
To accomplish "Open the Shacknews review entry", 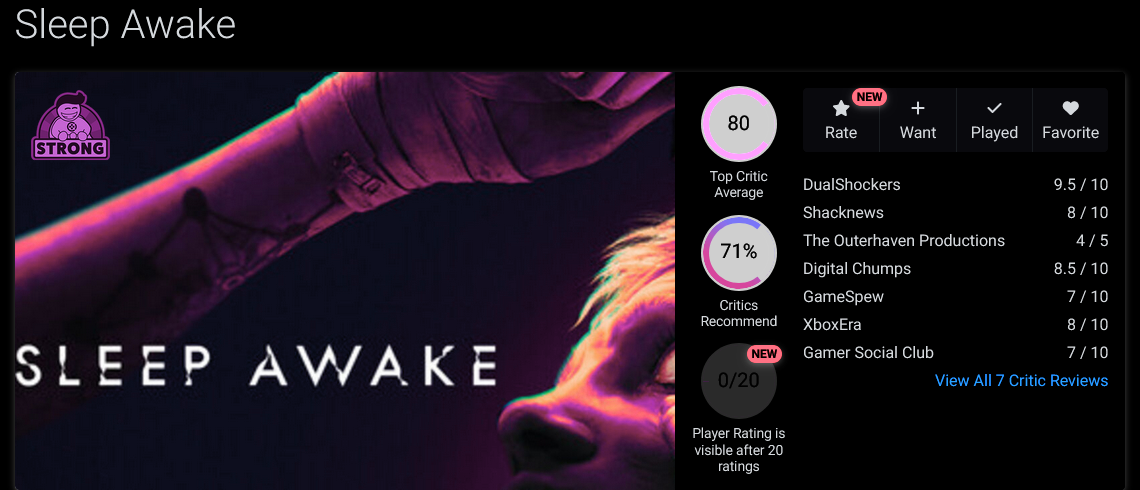I will pyautogui.click(x=955, y=213).
